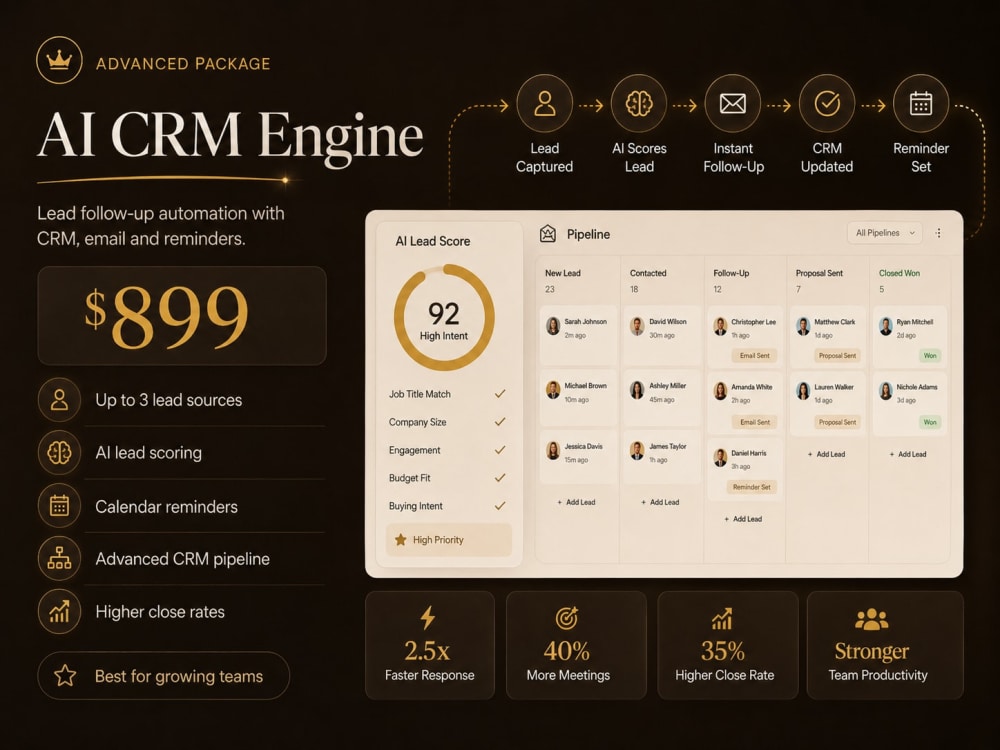Click the AI Lead Score panel title
This screenshot has width=1000, height=750.
pyautogui.click(x=432, y=241)
